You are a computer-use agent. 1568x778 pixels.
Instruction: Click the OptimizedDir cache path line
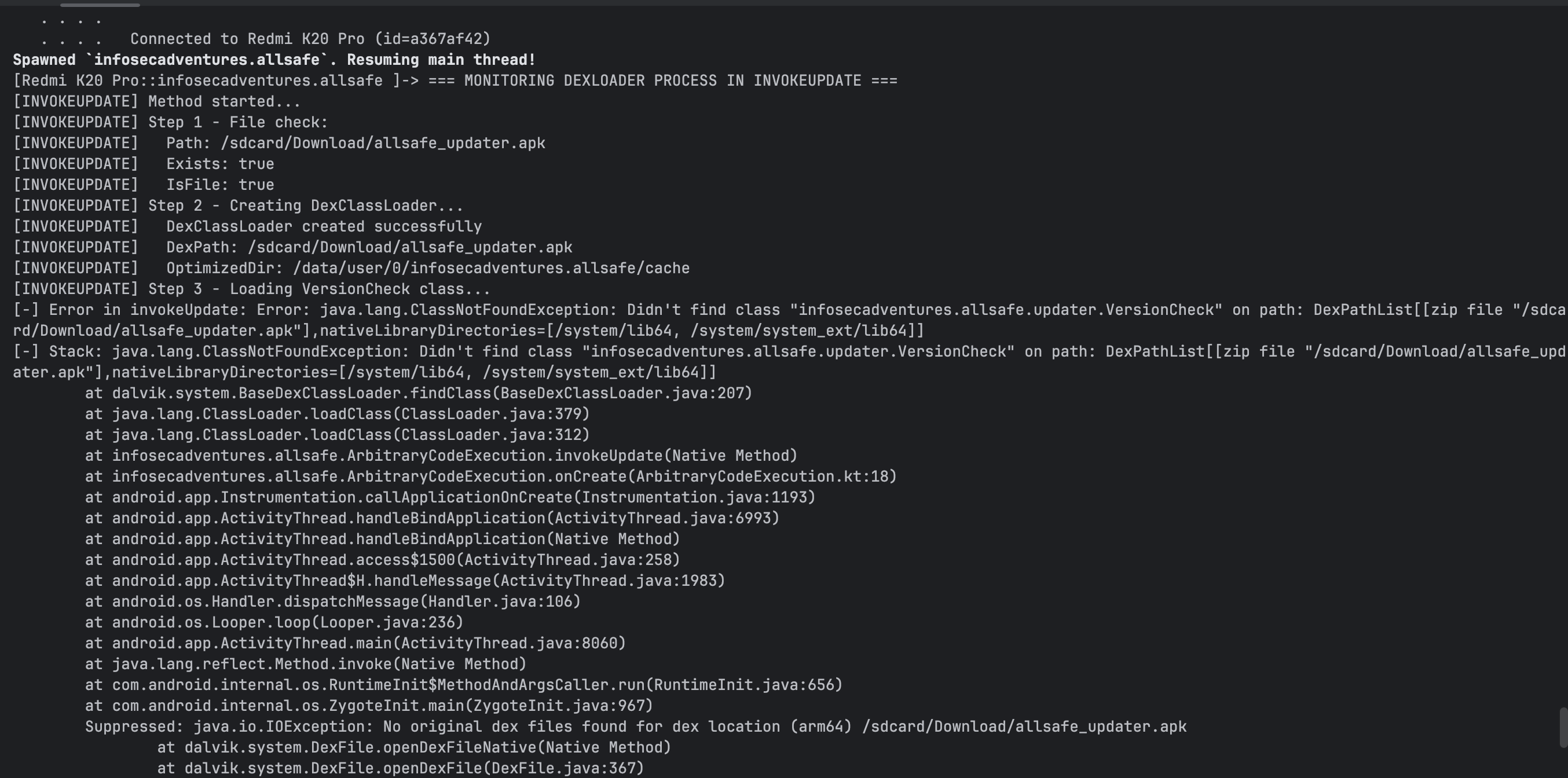click(x=427, y=268)
